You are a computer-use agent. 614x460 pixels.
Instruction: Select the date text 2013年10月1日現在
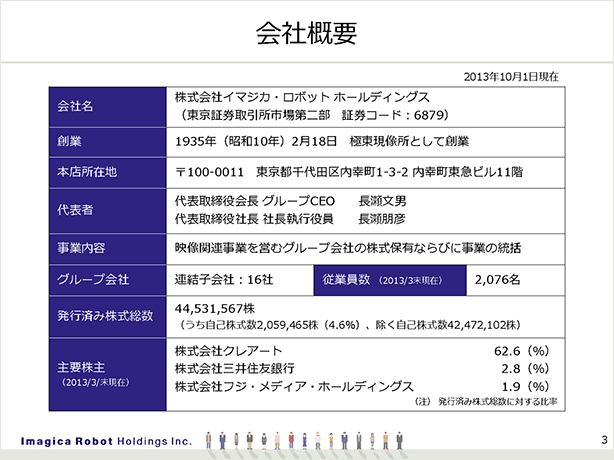click(x=511, y=77)
